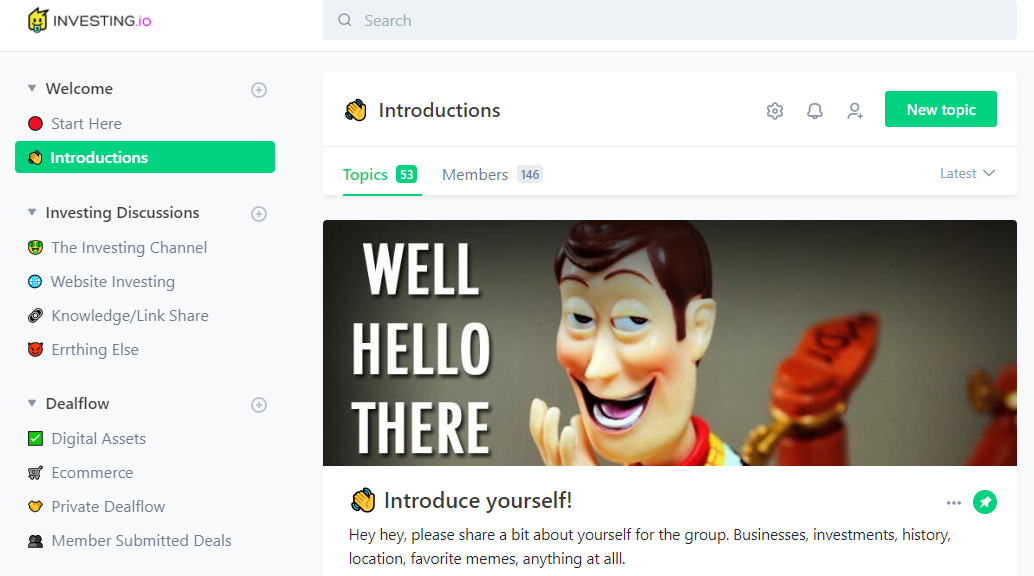Click the add member person icon
The width and height of the screenshot is (1034, 576).
pos(855,111)
